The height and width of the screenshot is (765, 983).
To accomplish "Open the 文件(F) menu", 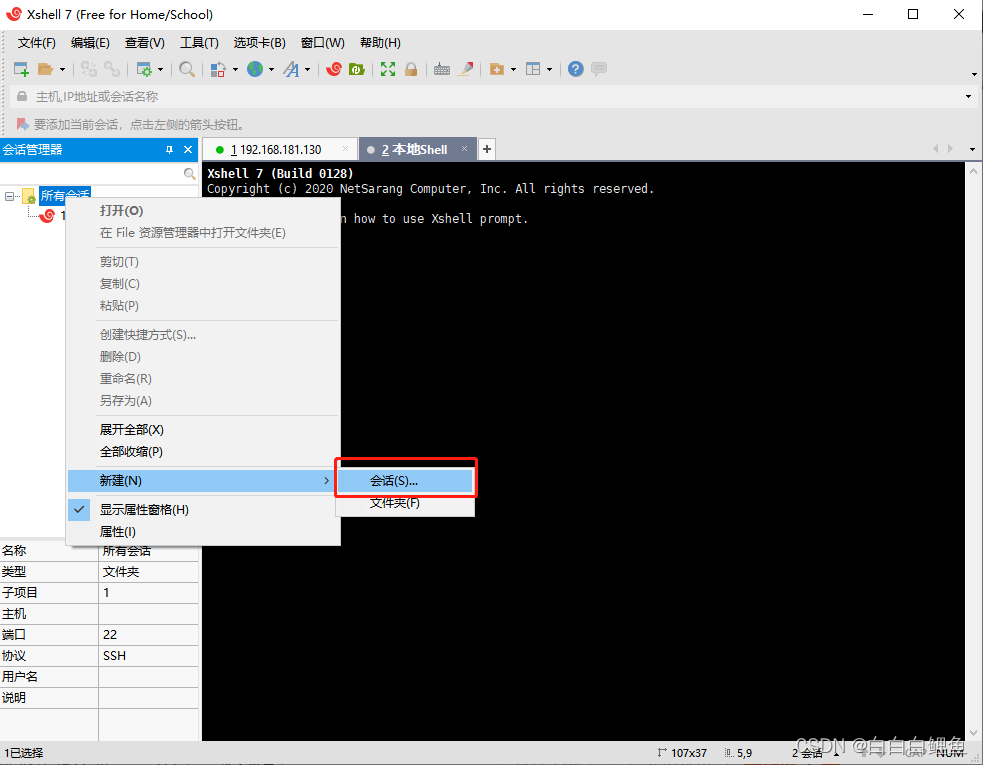I will tap(36, 43).
